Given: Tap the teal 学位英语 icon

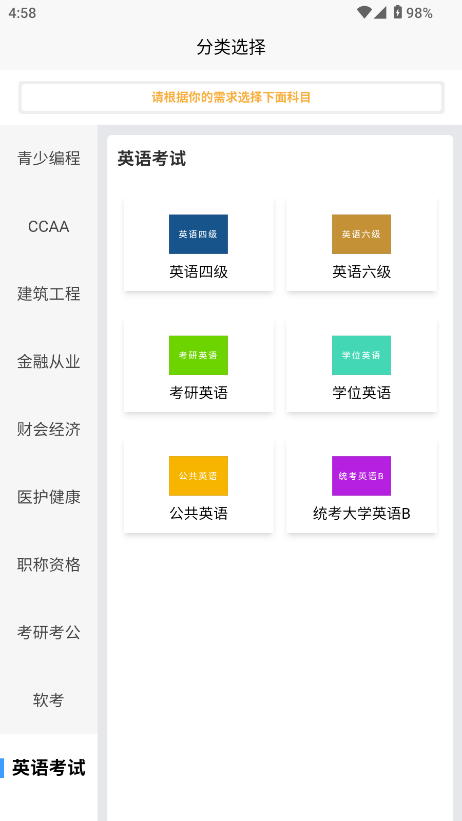Looking at the screenshot, I should (361, 355).
